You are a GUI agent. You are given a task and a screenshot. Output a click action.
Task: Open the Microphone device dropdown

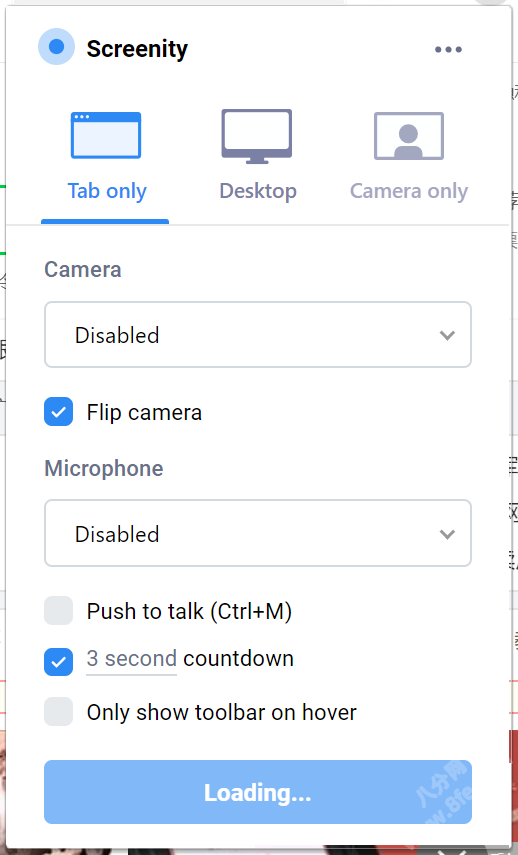tap(258, 533)
